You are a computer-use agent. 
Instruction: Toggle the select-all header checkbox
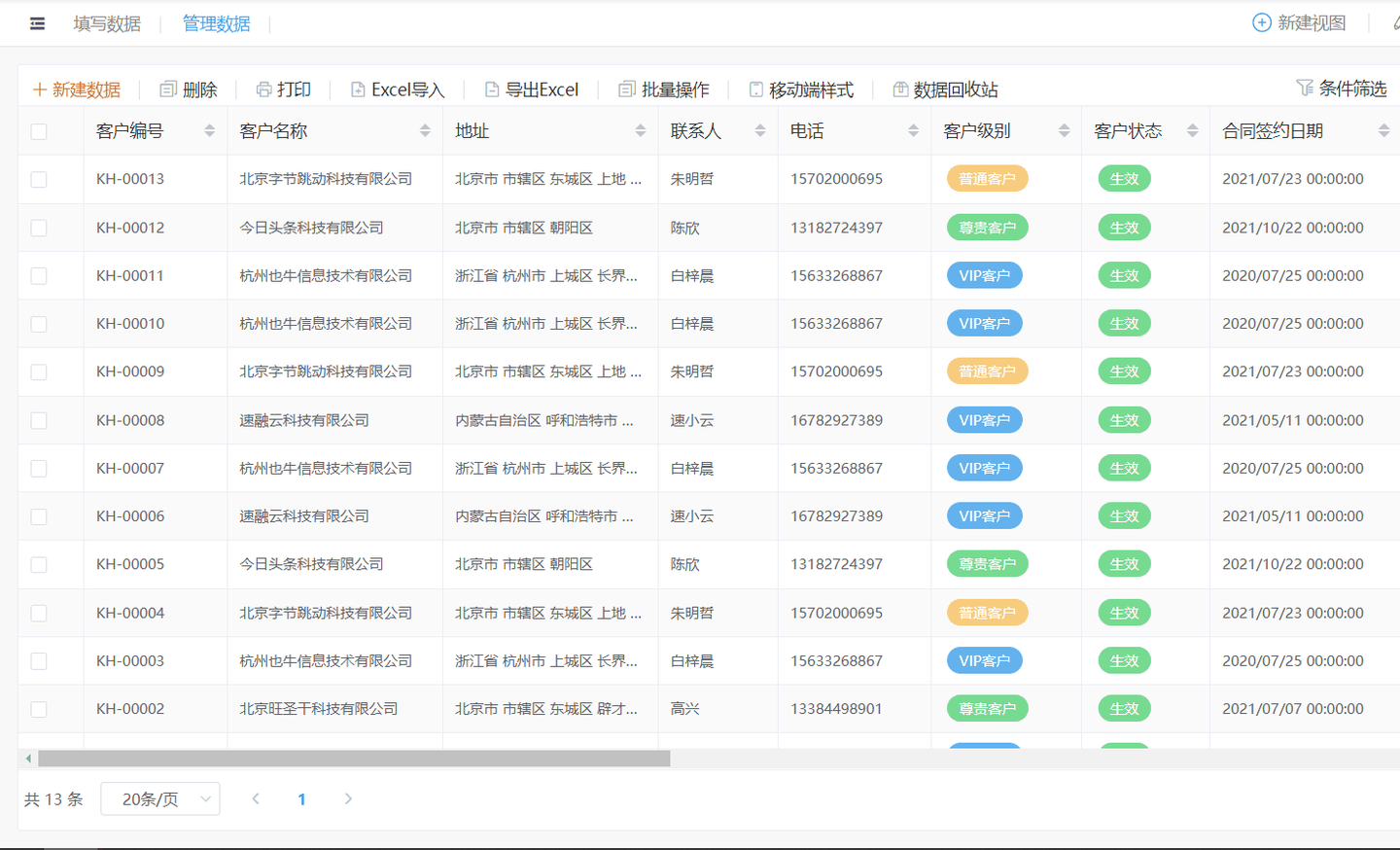[39, 131]
